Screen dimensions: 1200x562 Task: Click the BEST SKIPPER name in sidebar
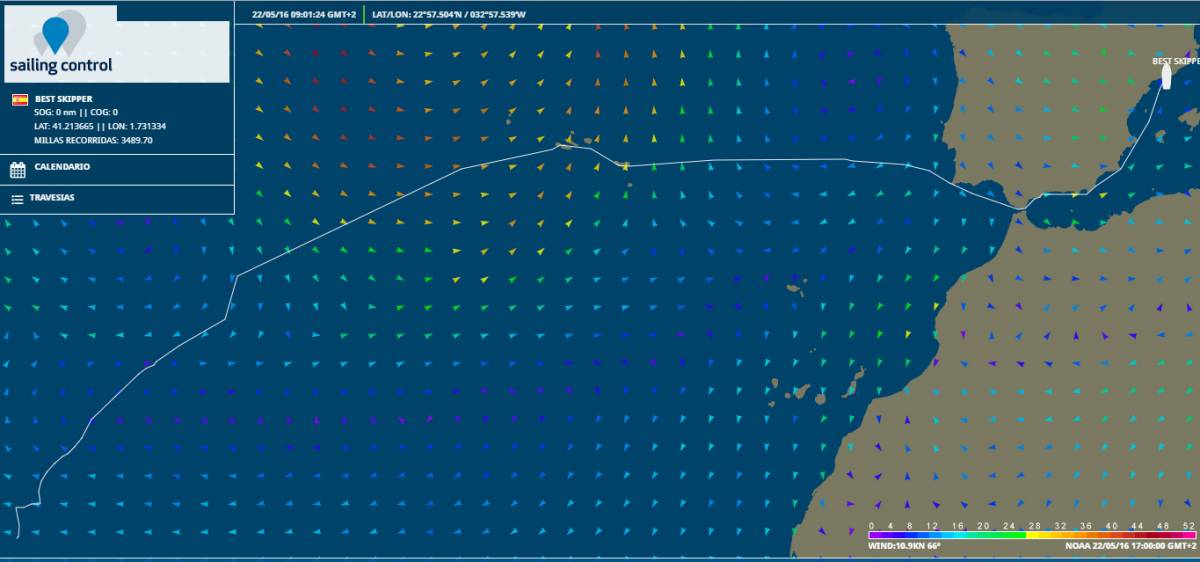point(63,99)
